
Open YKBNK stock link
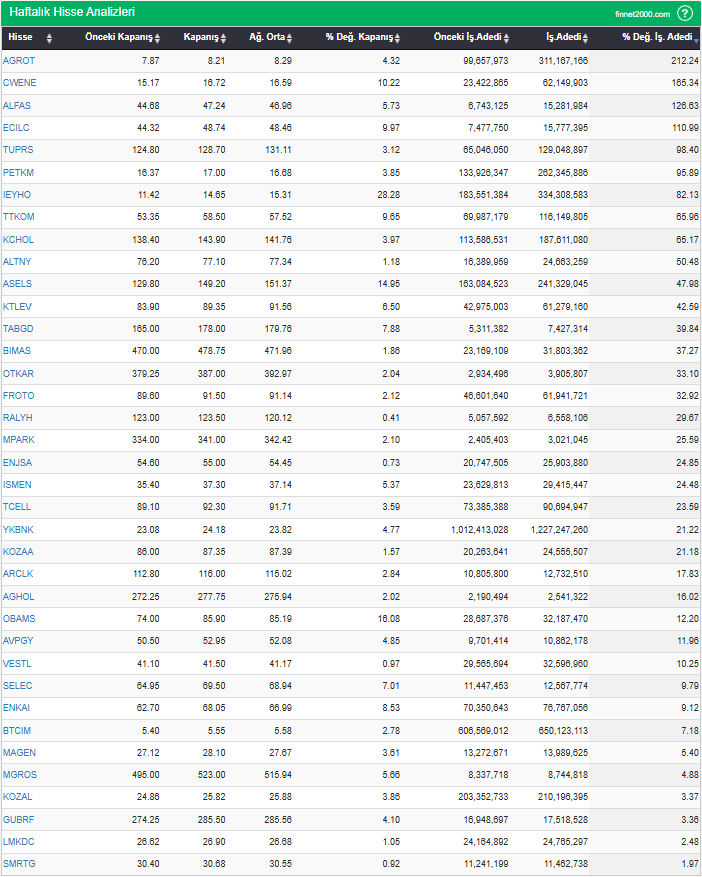(18, 530)
